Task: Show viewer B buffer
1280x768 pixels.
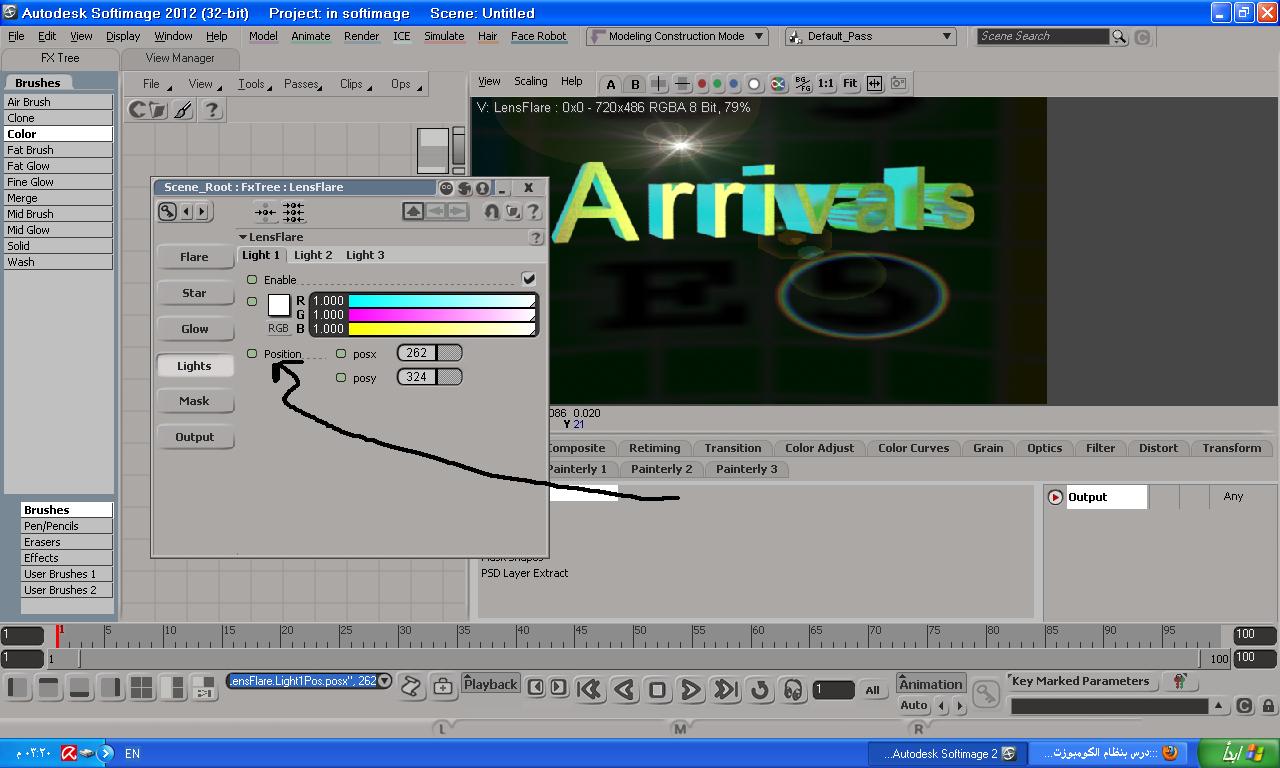Action: tap(635, 84)
